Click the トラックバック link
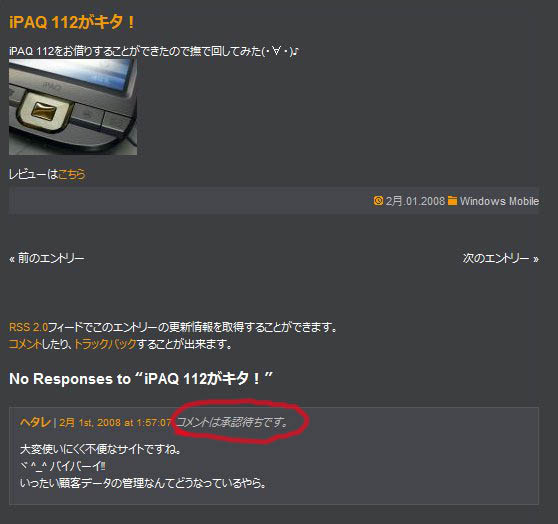The width and height of the screenshot is (558, 524). tap(105, 344)
